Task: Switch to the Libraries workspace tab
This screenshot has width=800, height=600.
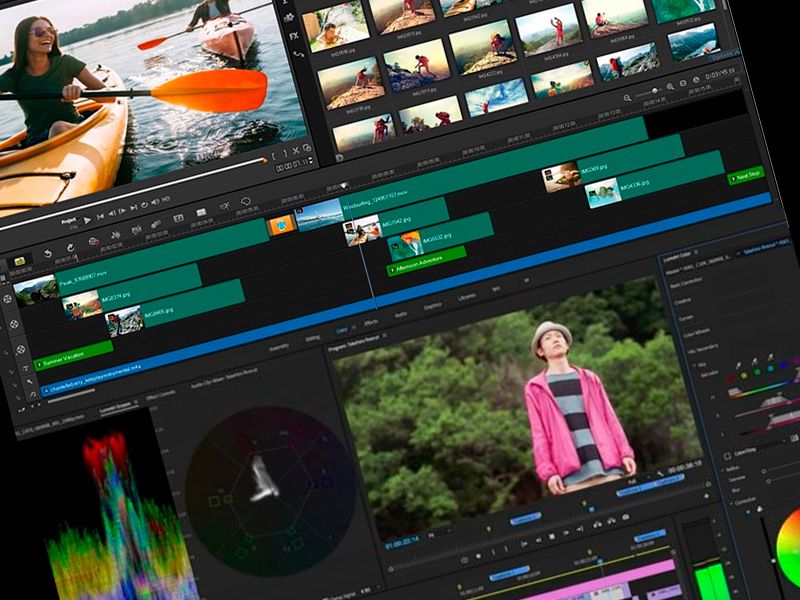Action: point(467,297)
